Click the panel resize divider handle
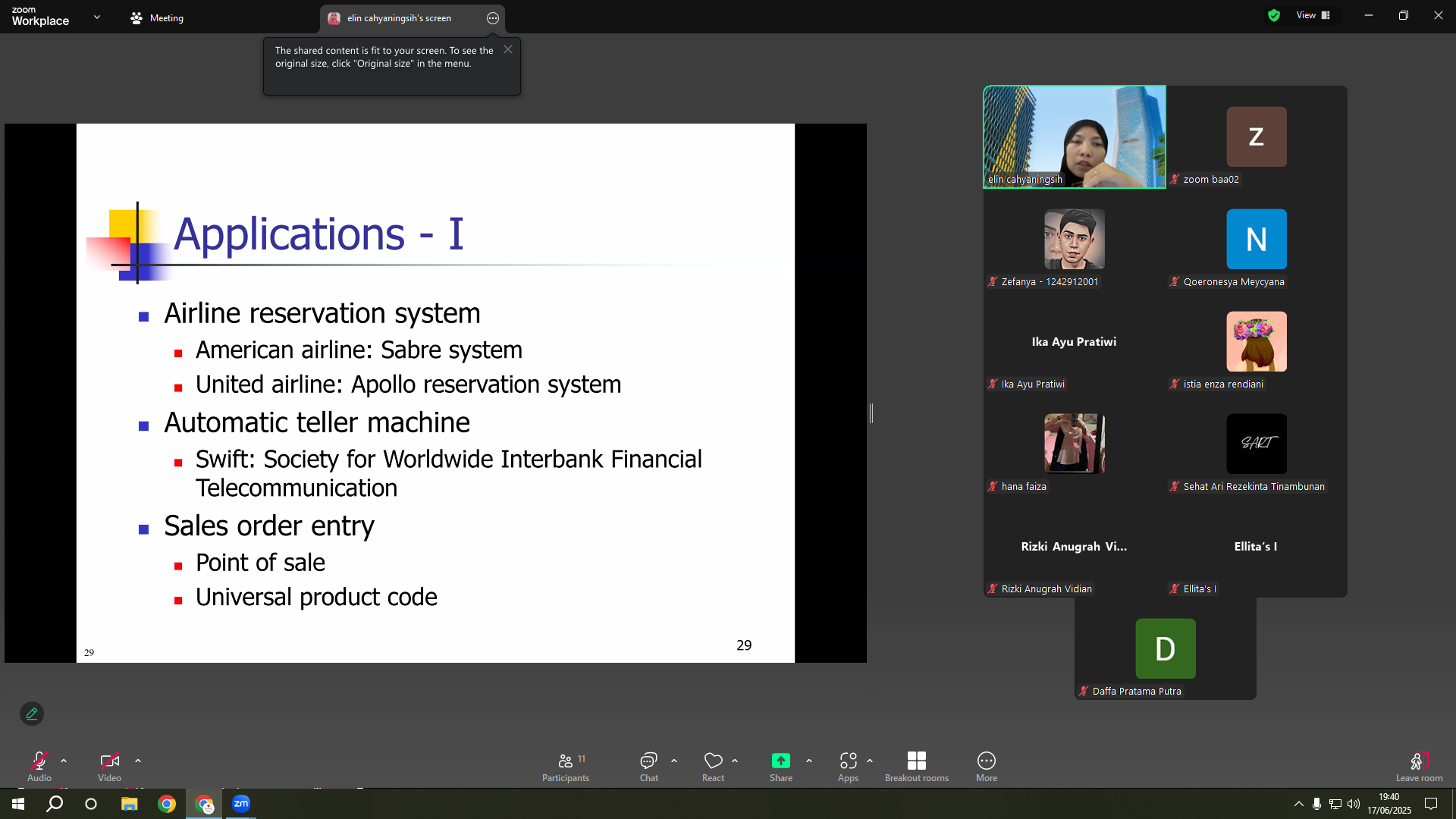1456x819 pixels. pos(871,413)
